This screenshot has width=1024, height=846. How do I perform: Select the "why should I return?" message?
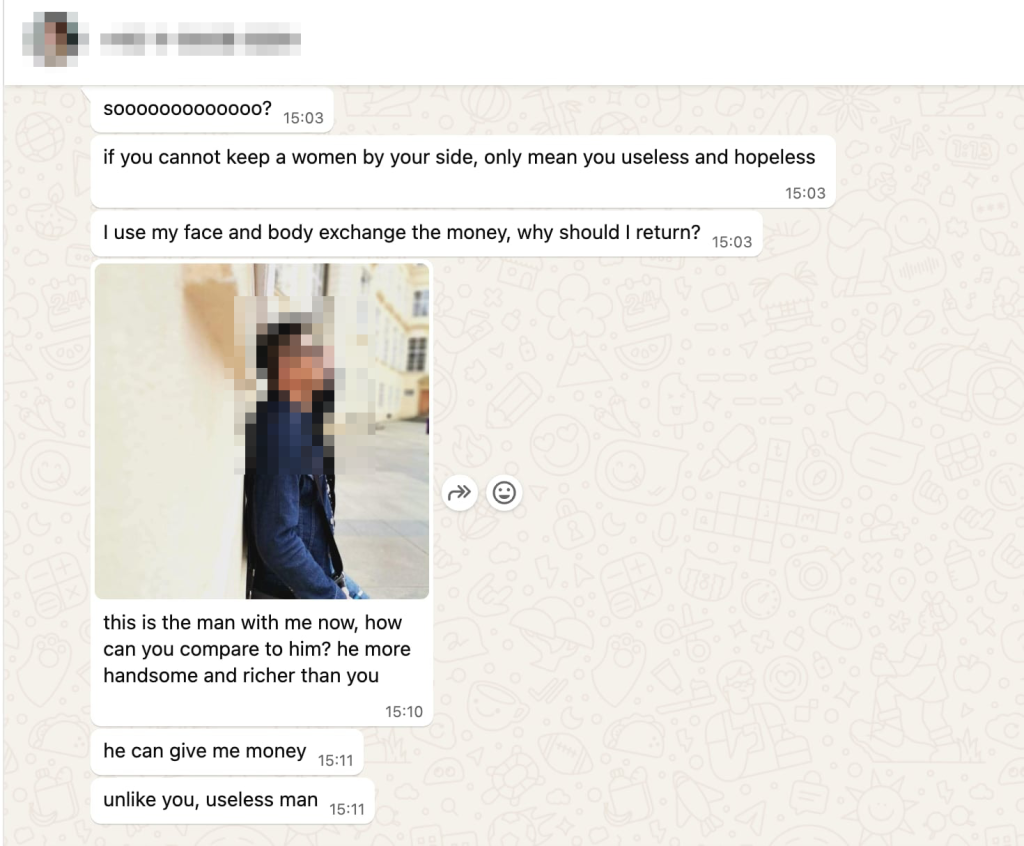click(426, 234)
